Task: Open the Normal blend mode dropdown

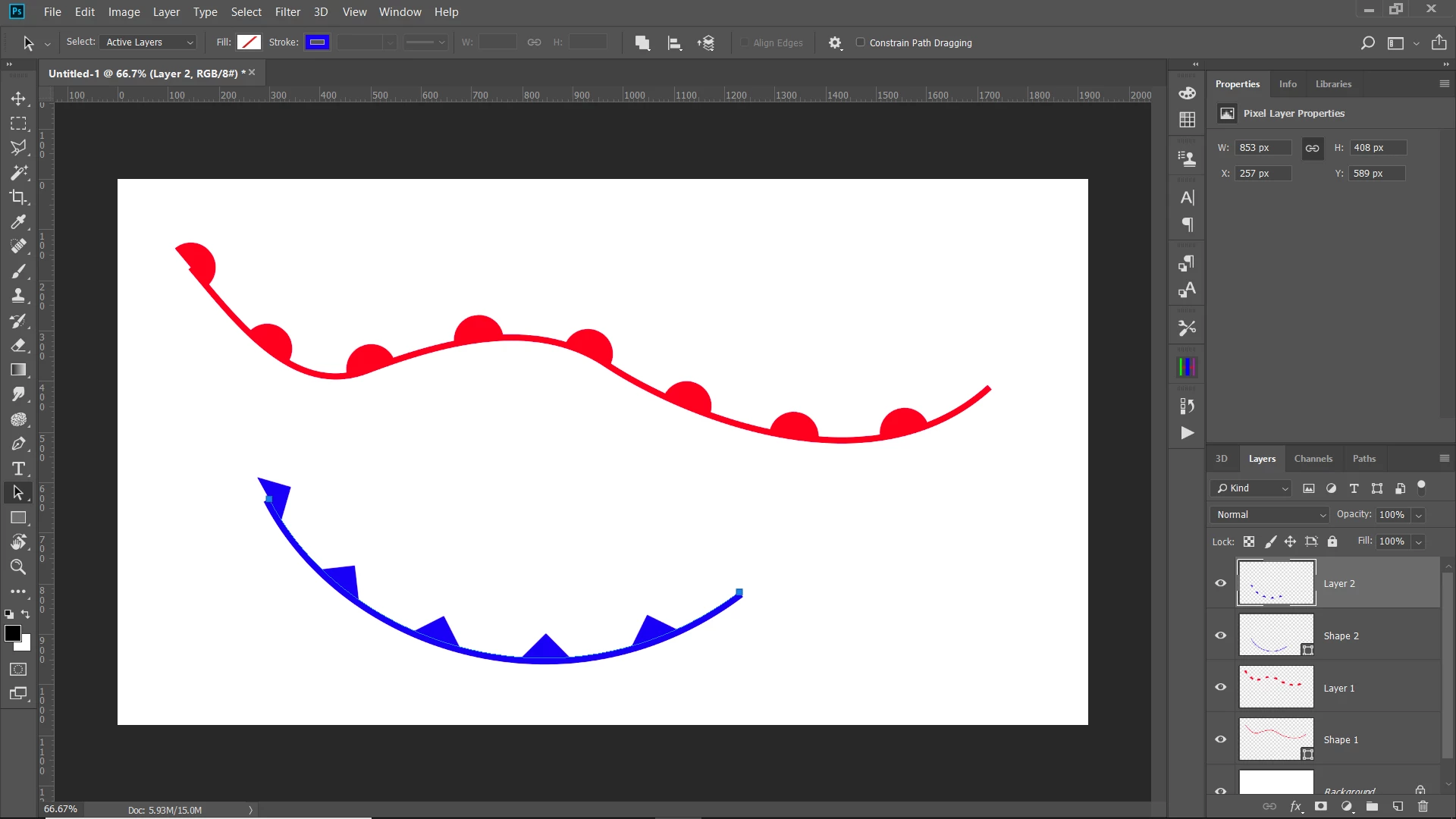Action: pos(1270,515)
